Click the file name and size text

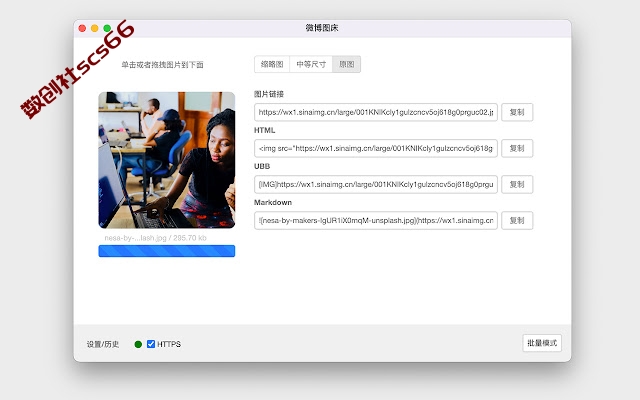[156, 238]
